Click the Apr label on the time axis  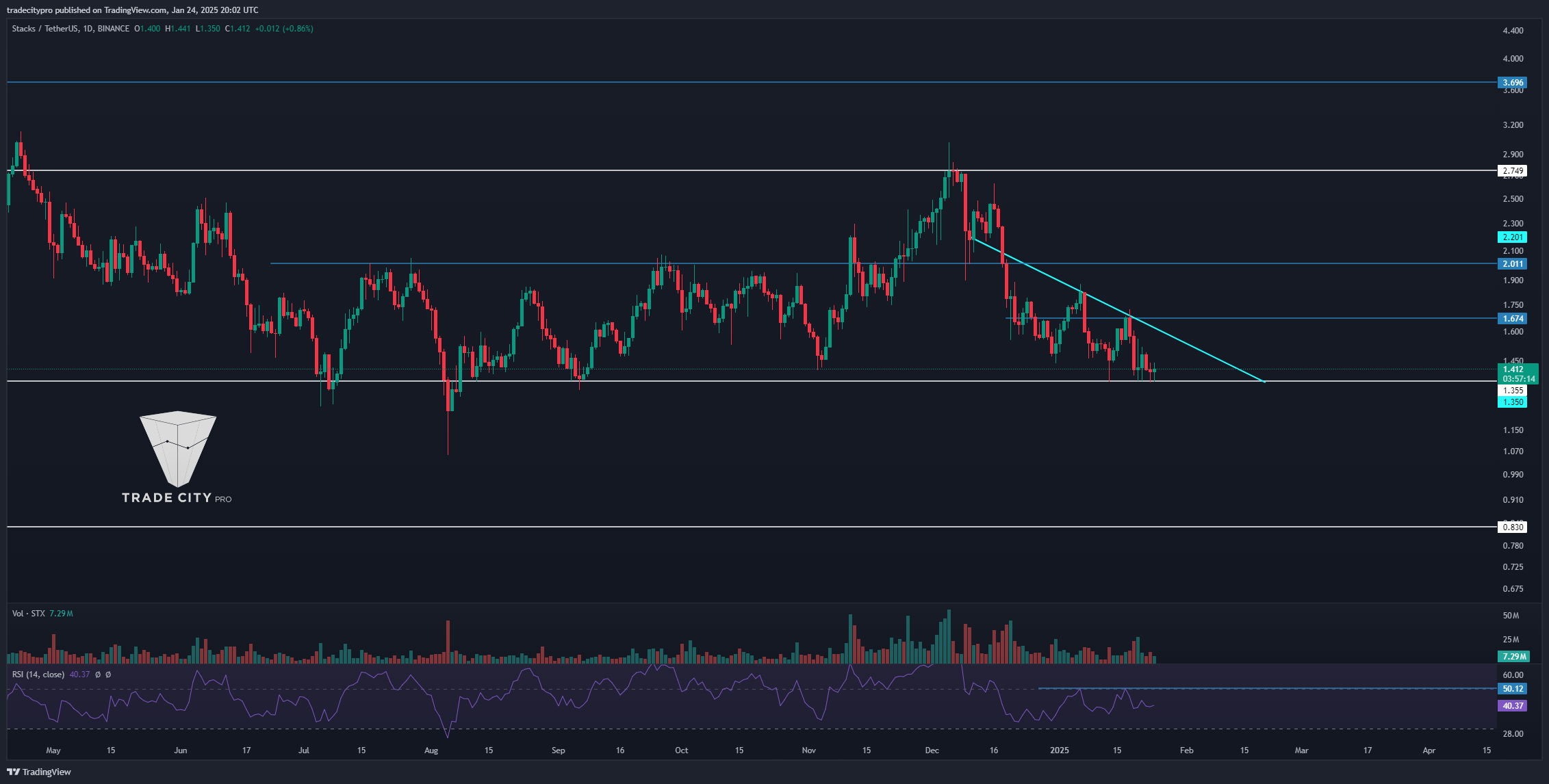click(x=1429, y=750)
